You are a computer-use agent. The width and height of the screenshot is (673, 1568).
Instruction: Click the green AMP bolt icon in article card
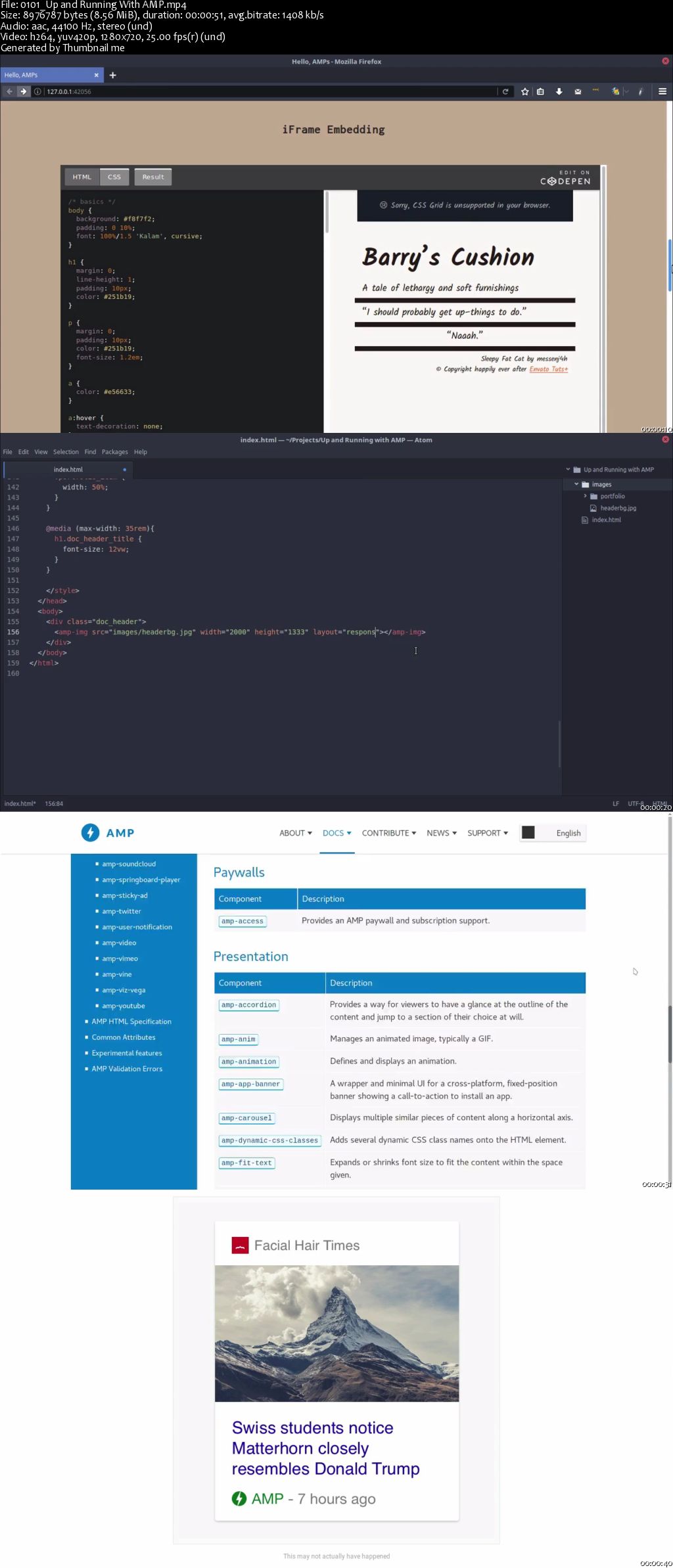(239, 1498)
